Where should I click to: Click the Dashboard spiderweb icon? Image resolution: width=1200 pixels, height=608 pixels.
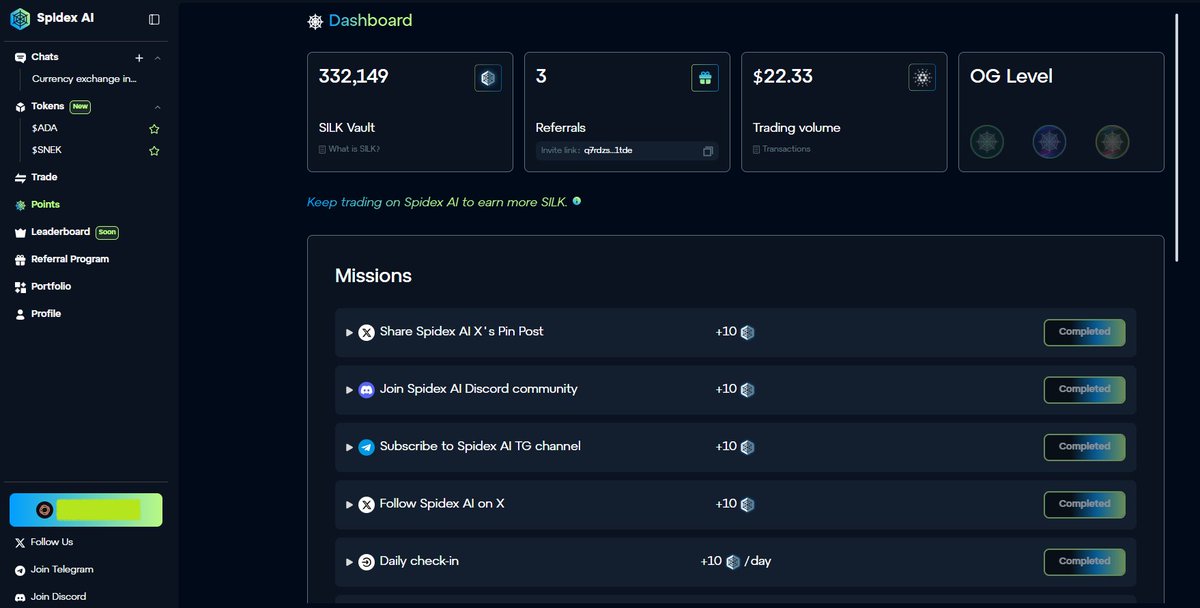[x=315, y=22]
